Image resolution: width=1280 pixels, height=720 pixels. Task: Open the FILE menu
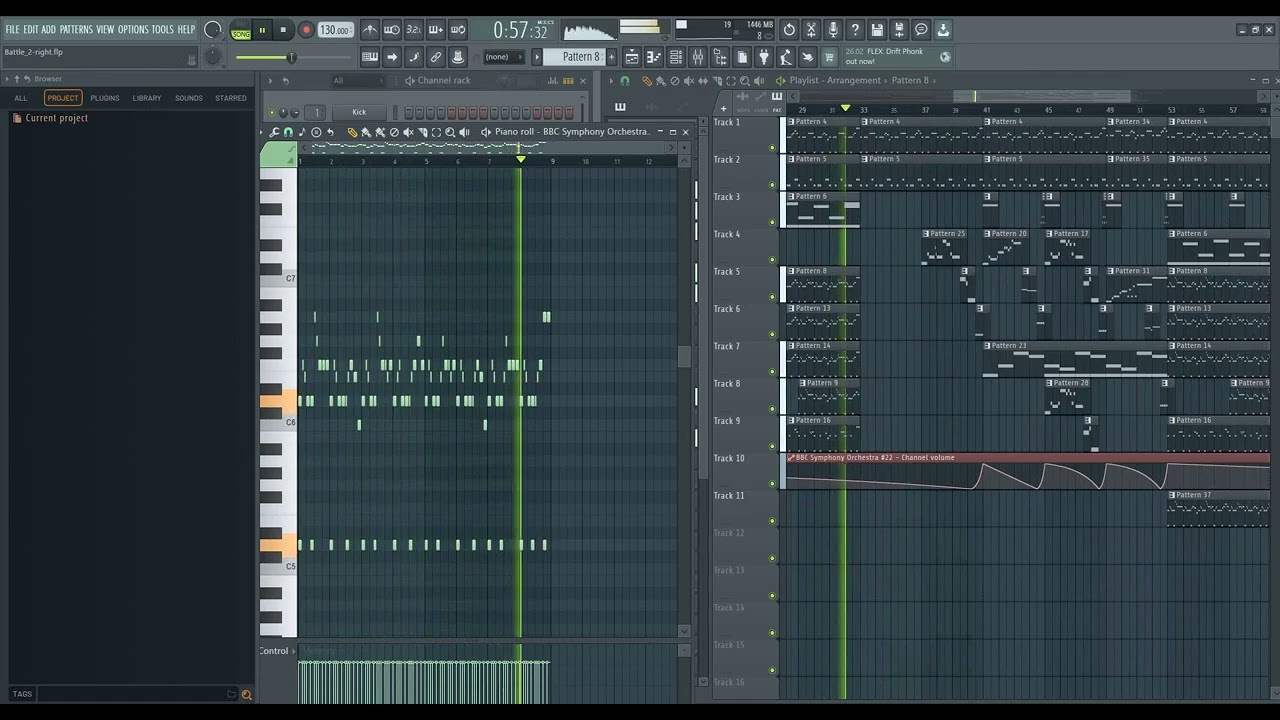[x=12, y=30]
